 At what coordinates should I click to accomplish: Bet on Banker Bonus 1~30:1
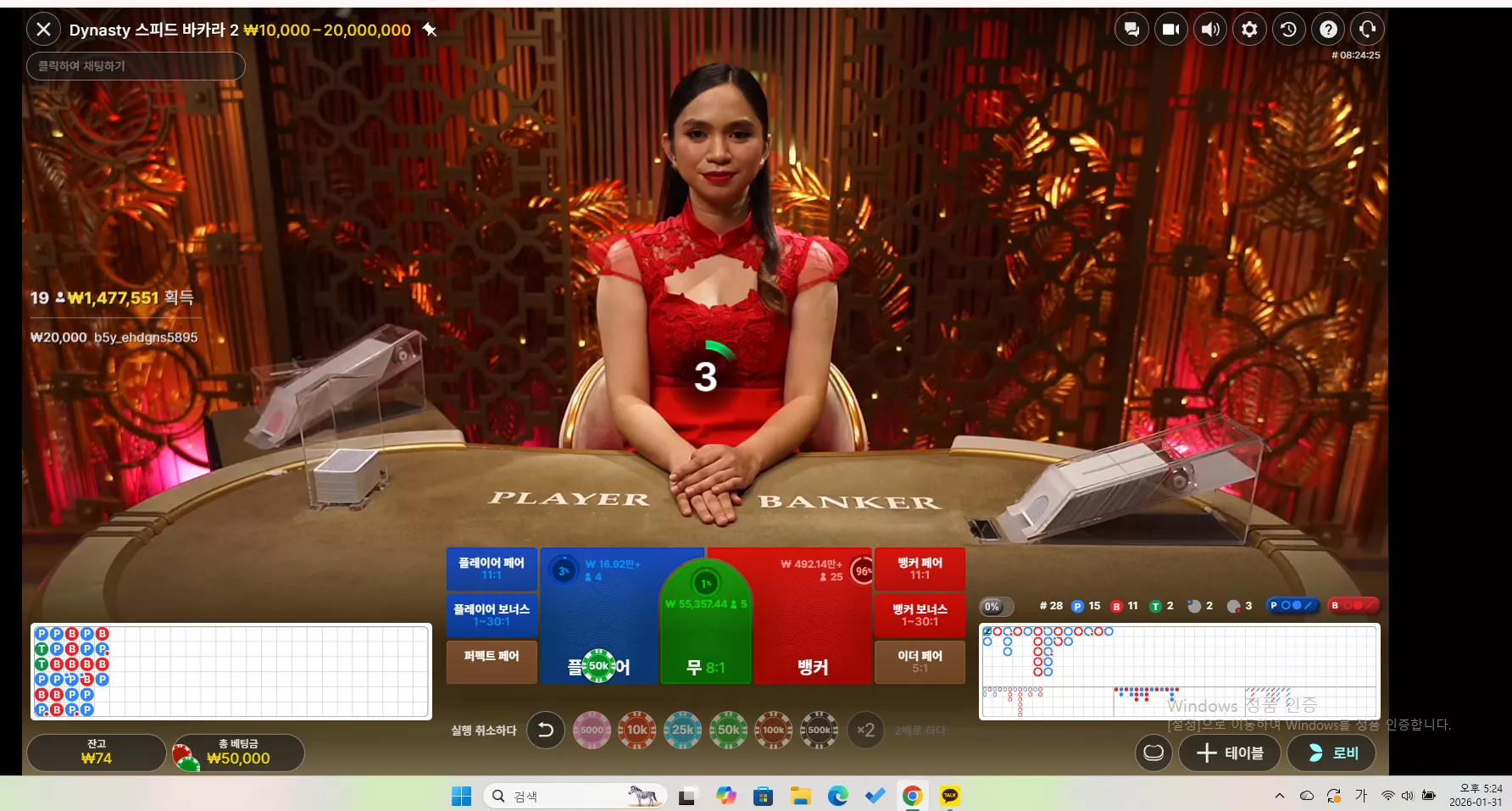pos(920,615)
